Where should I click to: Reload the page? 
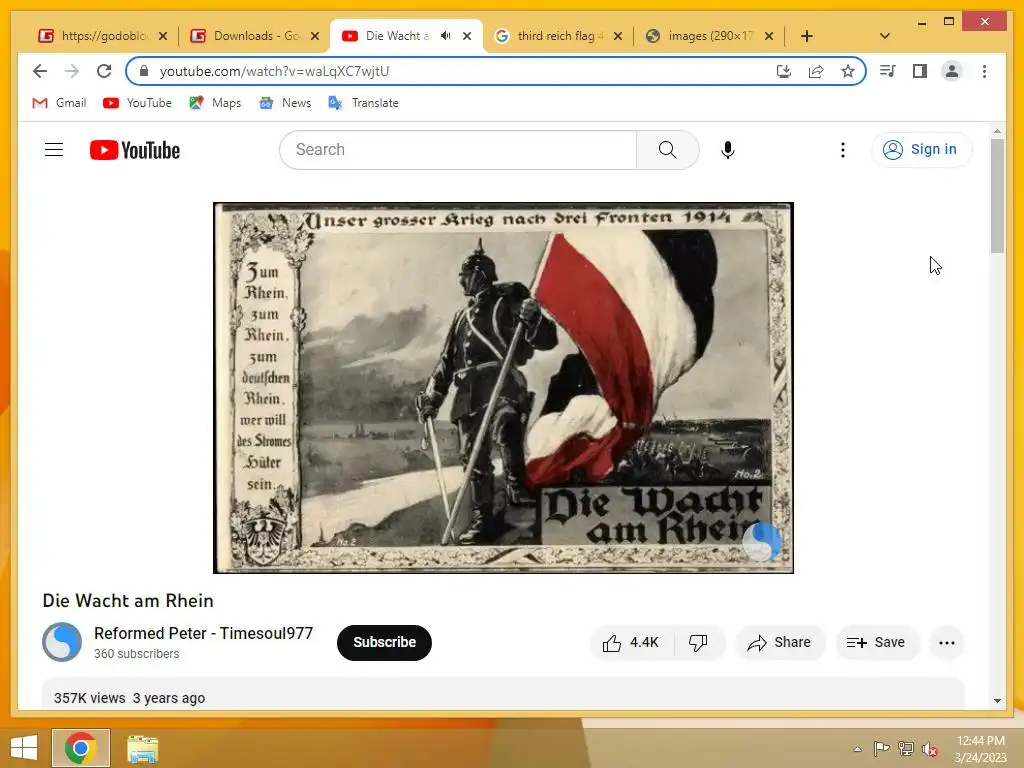pyautogui.click(x=104, y=71)
